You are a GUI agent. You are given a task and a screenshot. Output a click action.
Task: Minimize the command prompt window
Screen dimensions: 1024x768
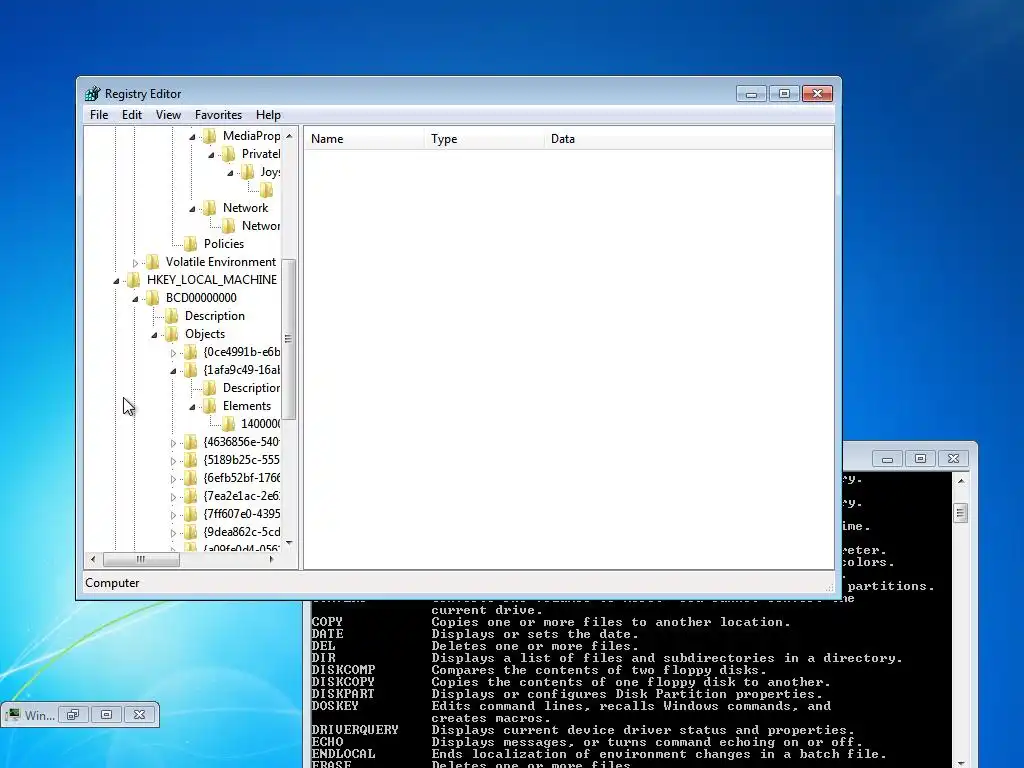click(888, 459)
